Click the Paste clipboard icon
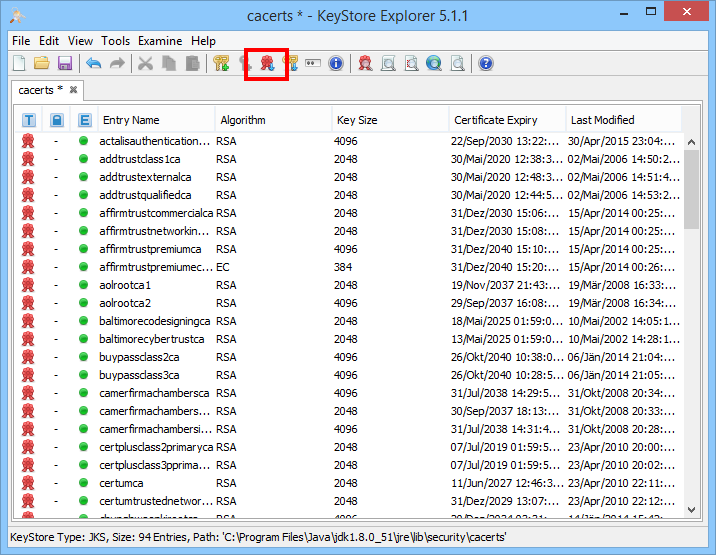716x555 pixels. click(x=192, y=63)
